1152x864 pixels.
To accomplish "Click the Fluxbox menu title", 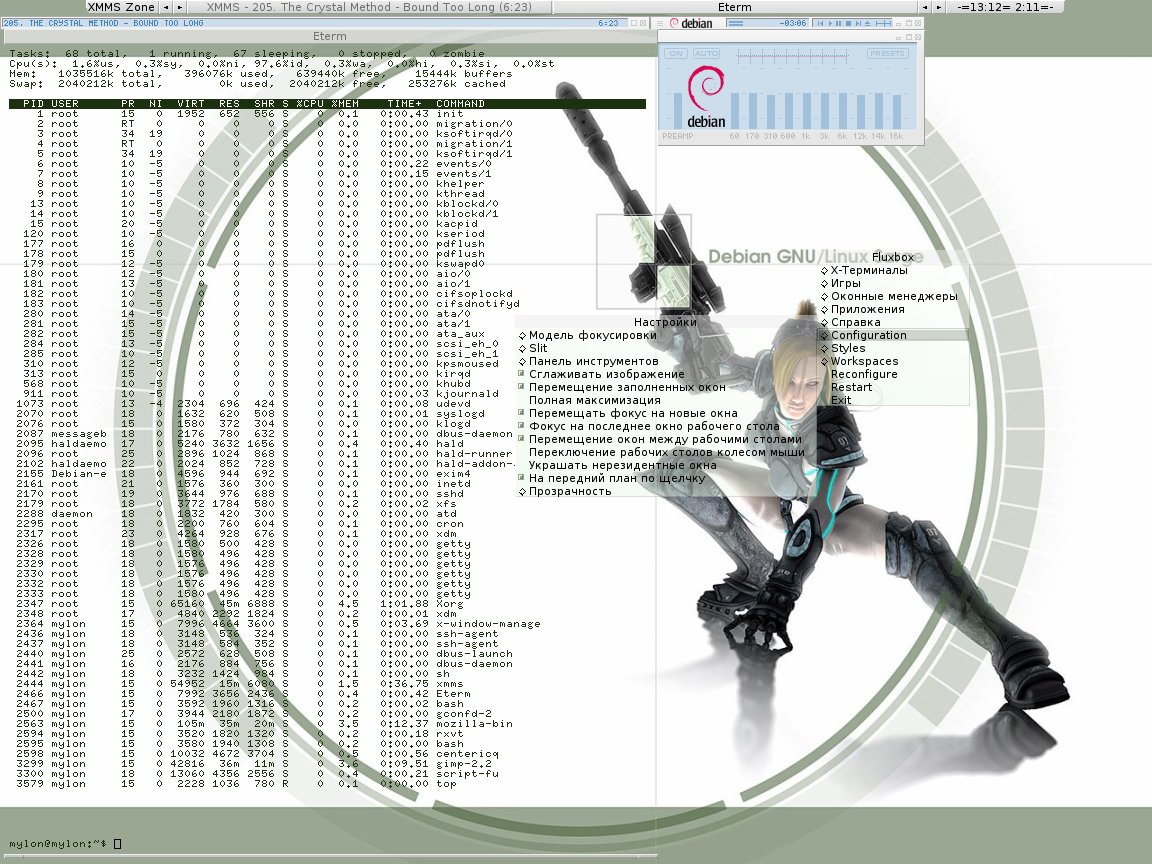I will (893, 257).
